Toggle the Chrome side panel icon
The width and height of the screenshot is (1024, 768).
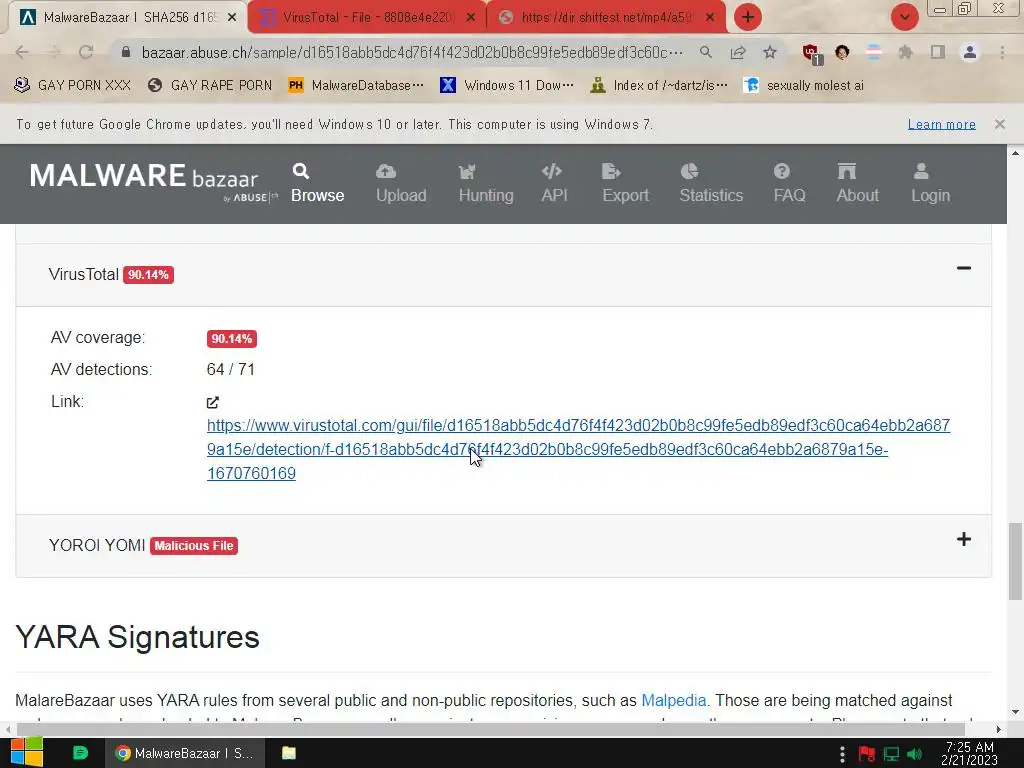coord(937,52)
